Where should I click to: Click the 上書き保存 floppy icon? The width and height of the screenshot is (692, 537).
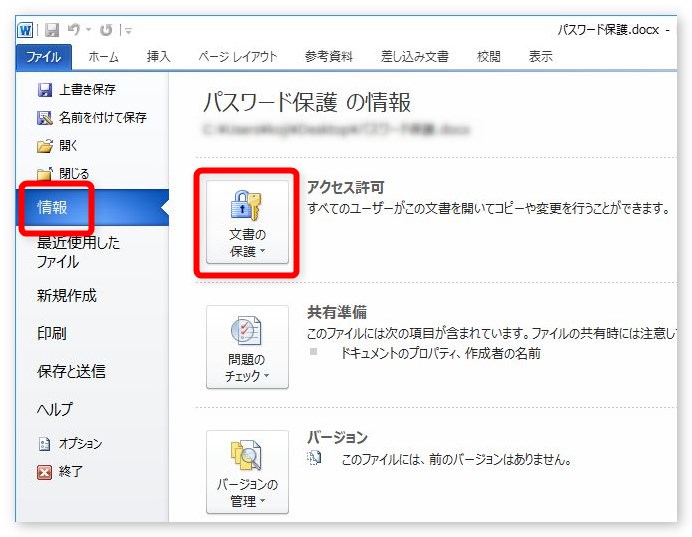coord(45,90)
